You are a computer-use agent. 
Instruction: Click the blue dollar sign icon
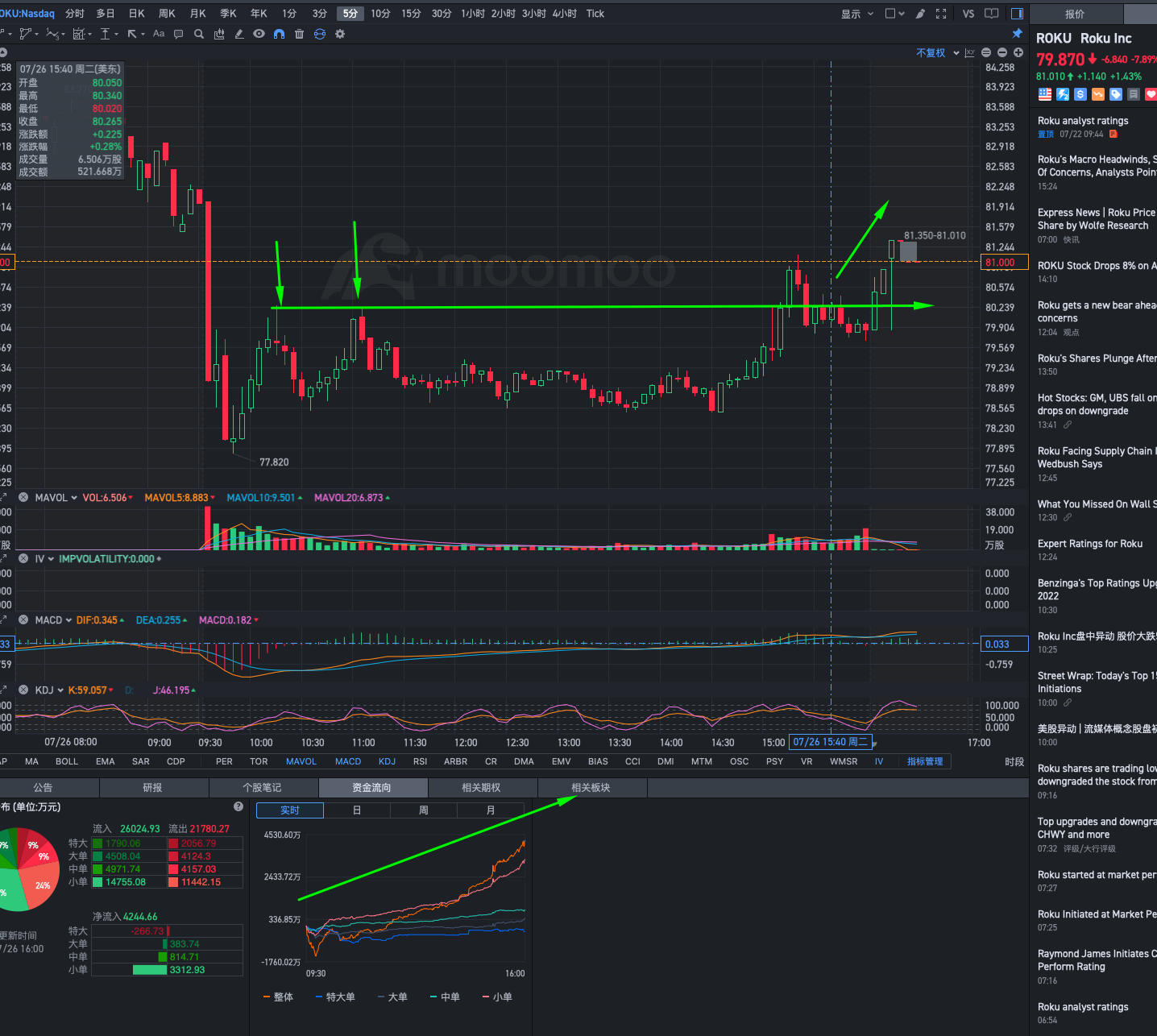click(x=1080, y=94)
